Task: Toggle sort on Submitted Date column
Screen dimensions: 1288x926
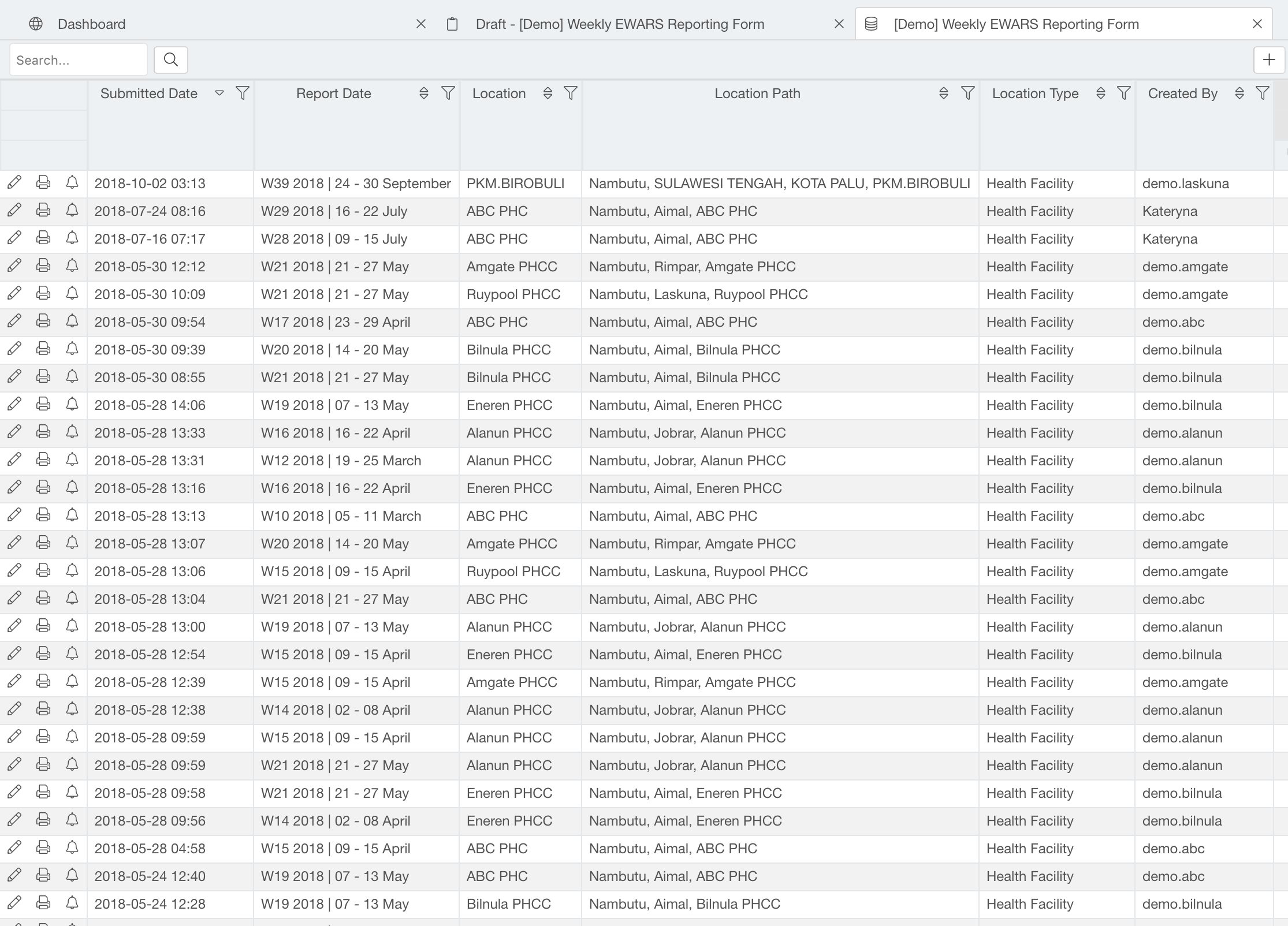Action: [219, 94]
